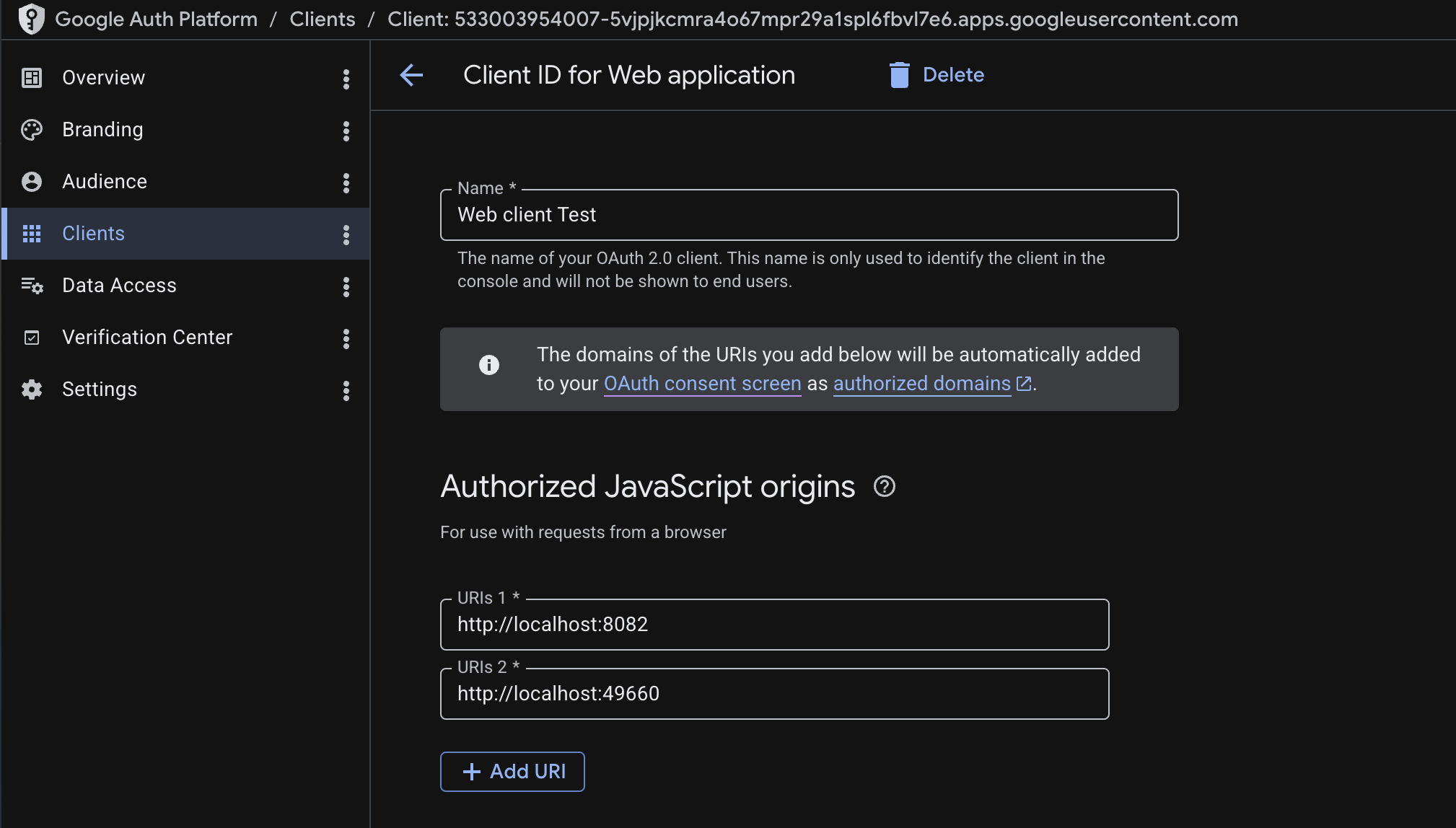Open the Data Access three-dot options menu
This screenshot has height=828, width=1456.
[x=346, y=286]
